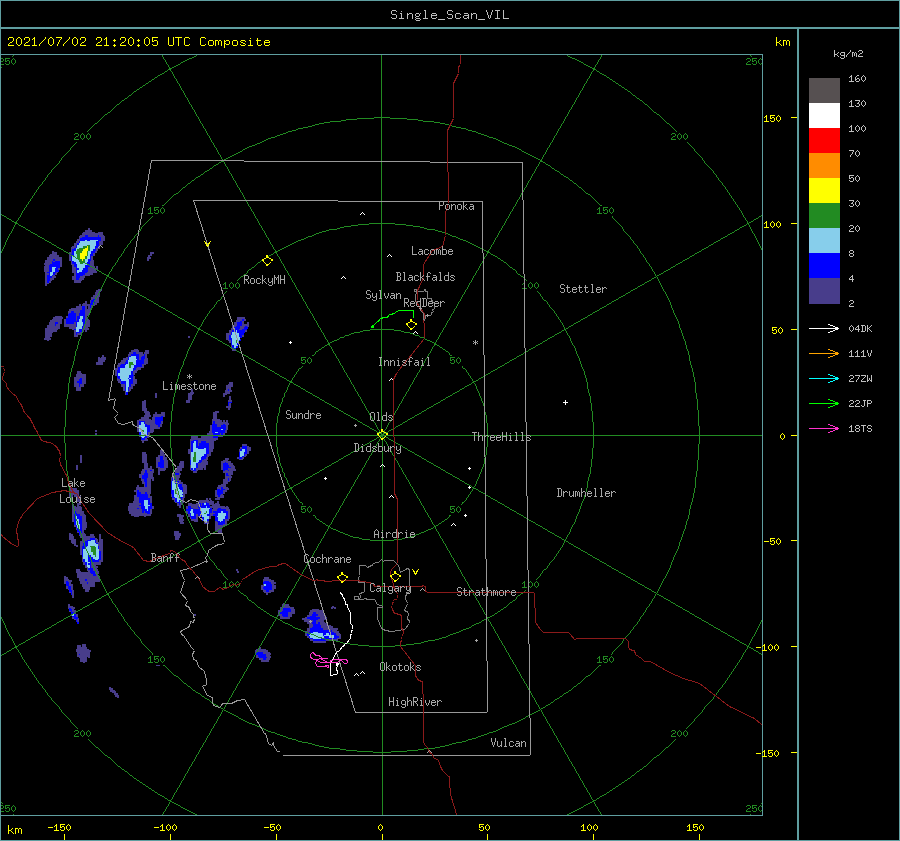This screenshot has width=900, height=841.
Task: Click the Innisfail label
Action: pyautogui.click(x=404, y=362)
